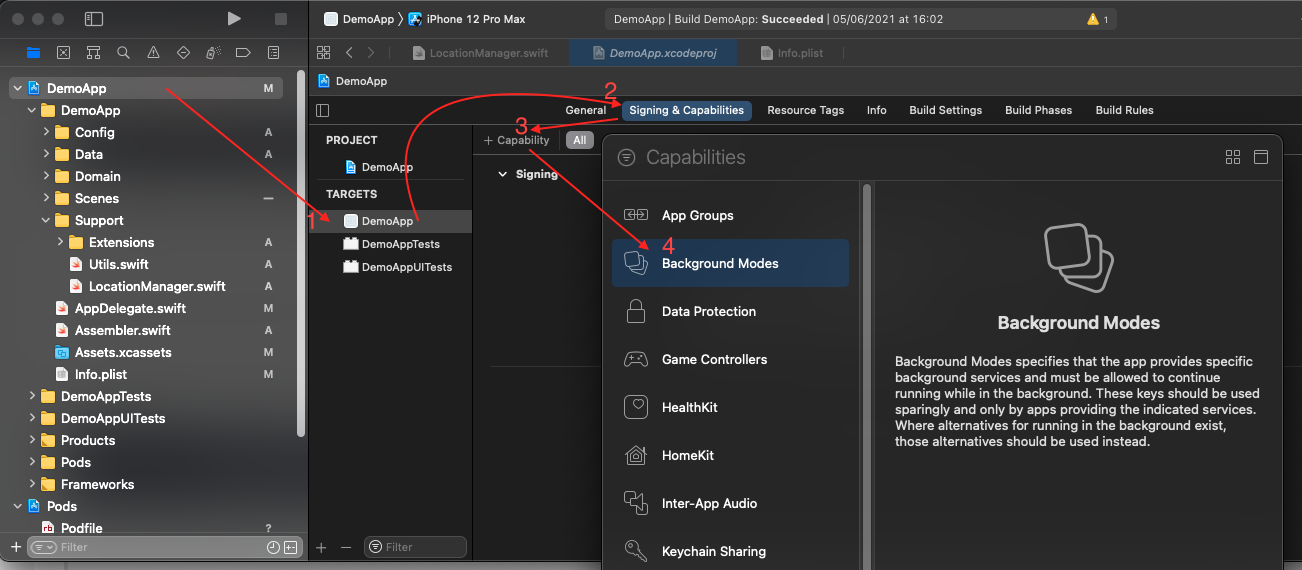This screenshot has width=1302, height=570.
Task: Remove target with minus icon
Action: [x=346, y=547]
